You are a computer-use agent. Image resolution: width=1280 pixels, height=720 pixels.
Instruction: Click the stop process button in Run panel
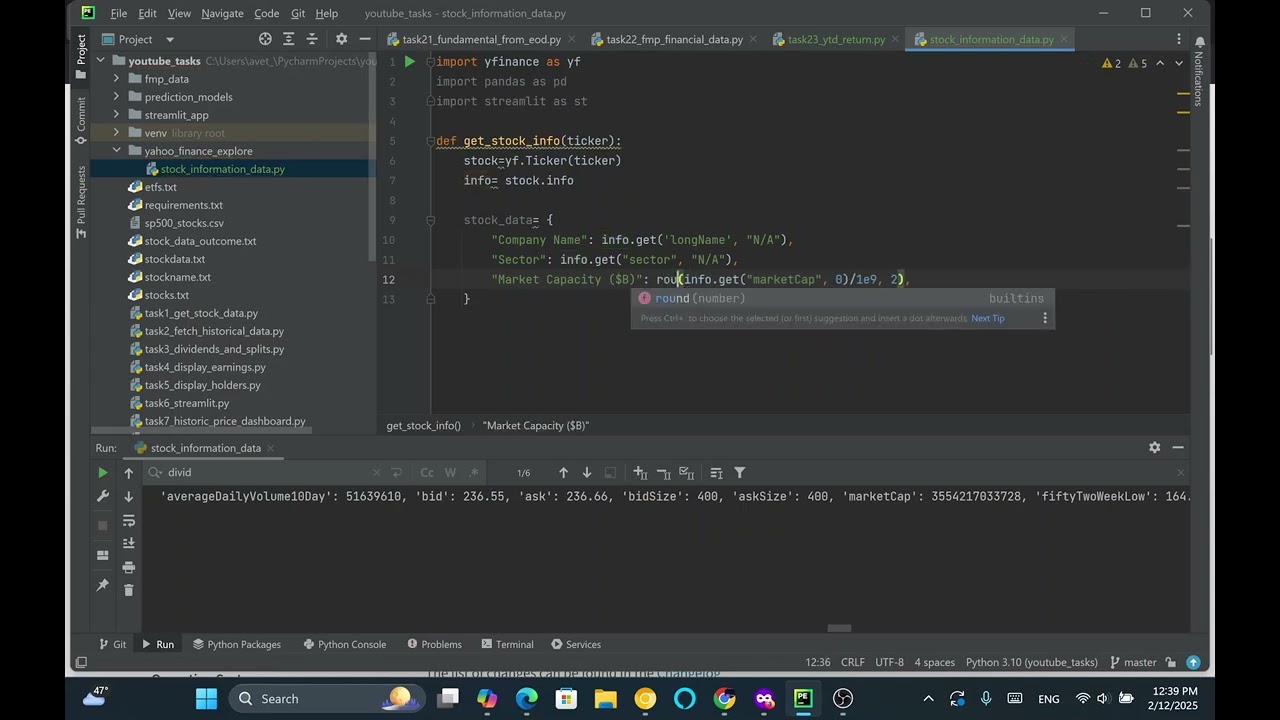[102, 525]
